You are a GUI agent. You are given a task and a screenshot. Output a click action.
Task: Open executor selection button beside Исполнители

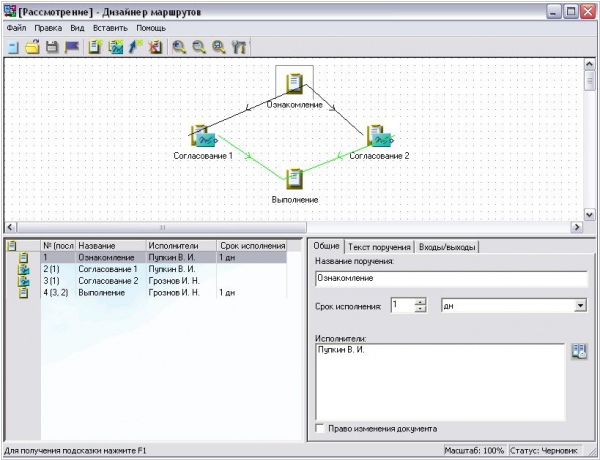tap(578, 351)
